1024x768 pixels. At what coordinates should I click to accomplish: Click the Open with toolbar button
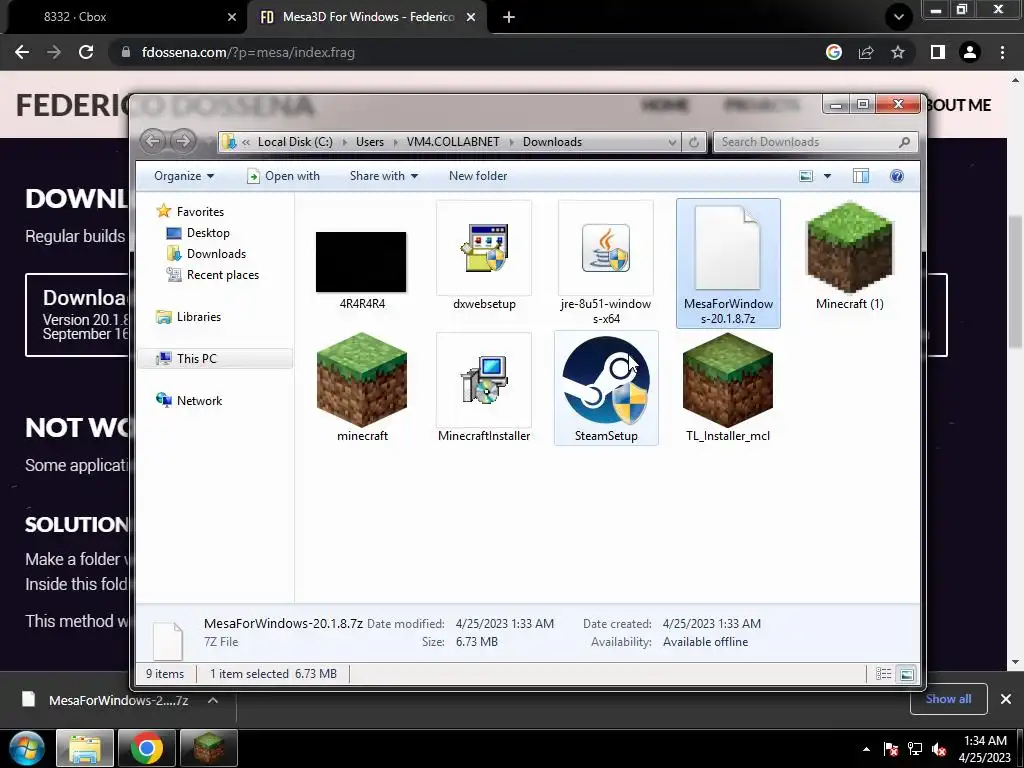(x=283, y=176)
